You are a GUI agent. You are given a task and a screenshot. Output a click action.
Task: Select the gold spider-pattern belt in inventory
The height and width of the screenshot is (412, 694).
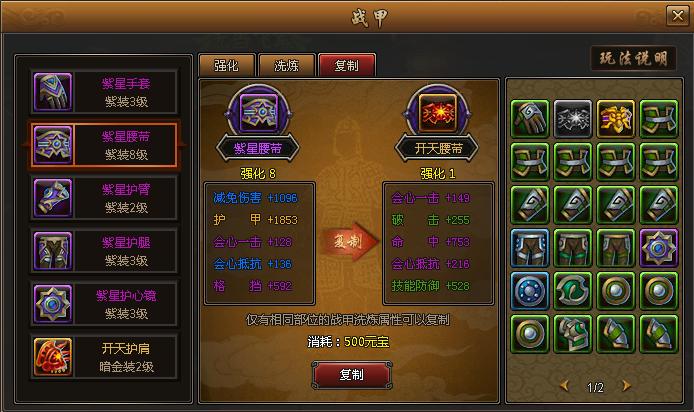click(616, 119)
